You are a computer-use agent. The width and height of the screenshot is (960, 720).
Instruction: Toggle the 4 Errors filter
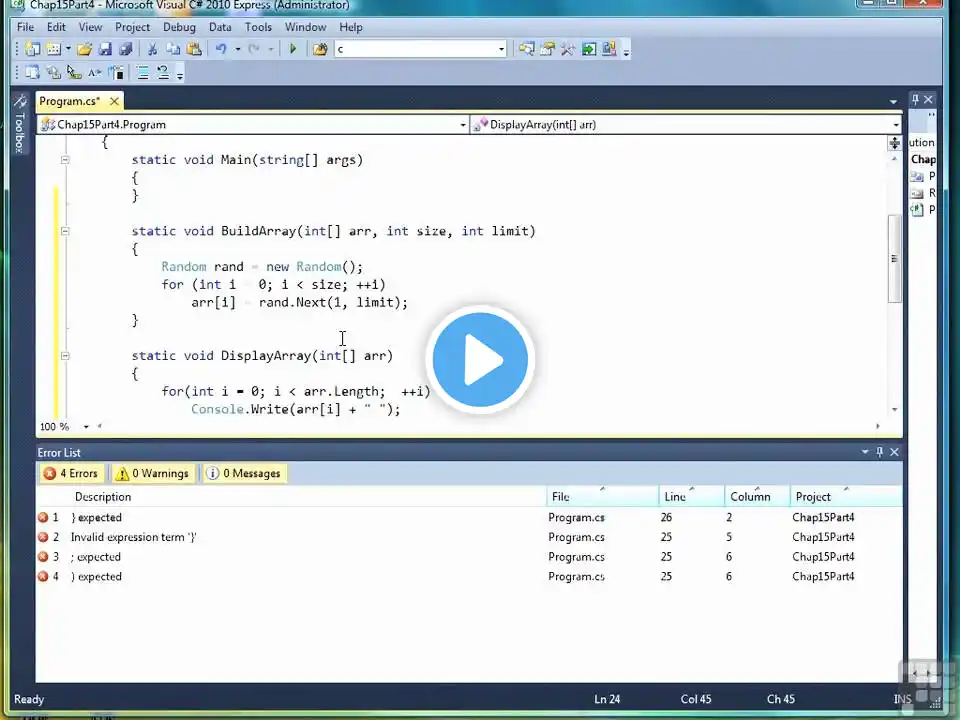tap(71, 473)
